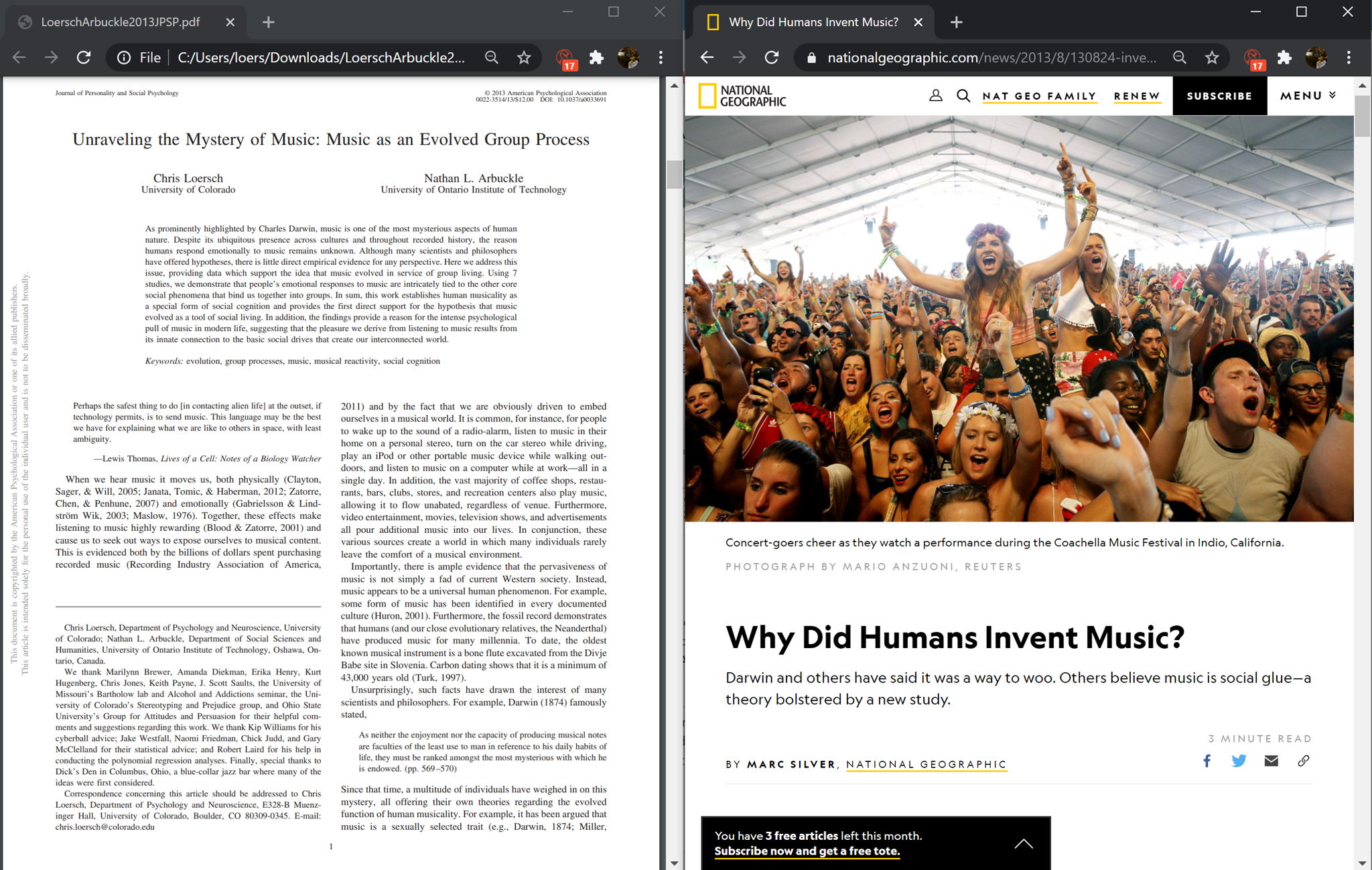Go back in the National Geographic window
The image size is (1372, 870).
pos(707,58)
